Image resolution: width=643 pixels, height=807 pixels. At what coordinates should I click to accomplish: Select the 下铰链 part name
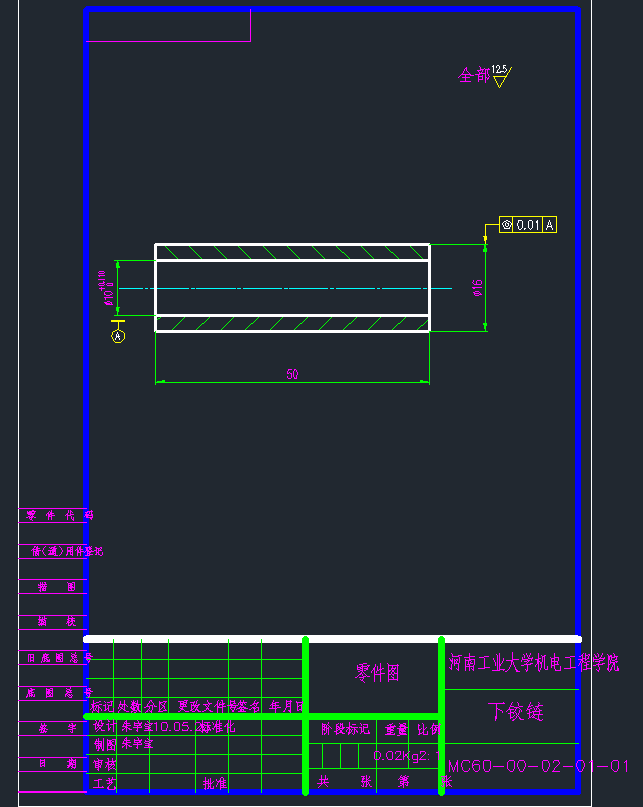516,712
